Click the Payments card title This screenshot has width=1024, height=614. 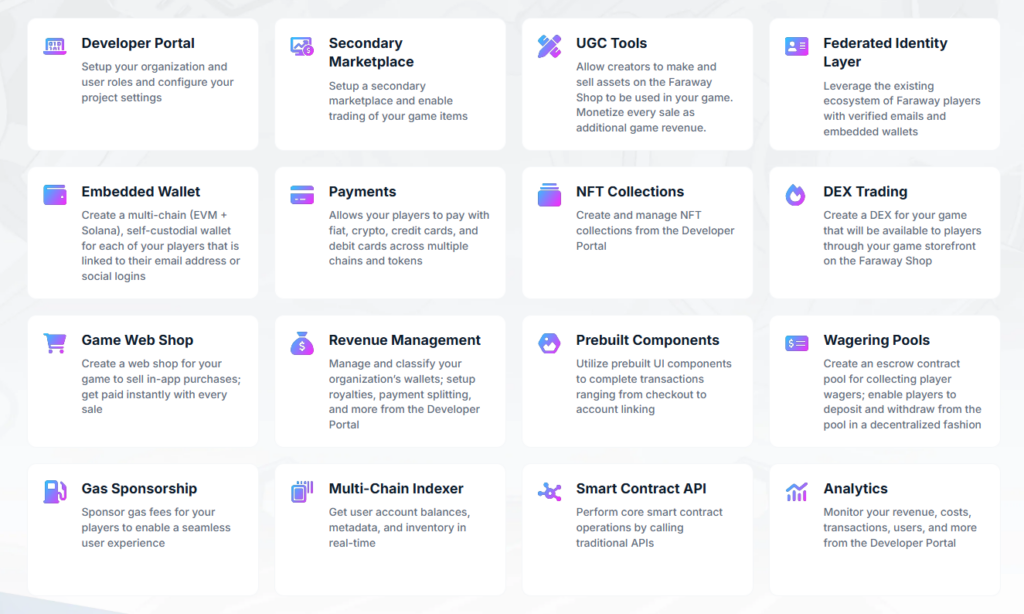click(362, 192)
